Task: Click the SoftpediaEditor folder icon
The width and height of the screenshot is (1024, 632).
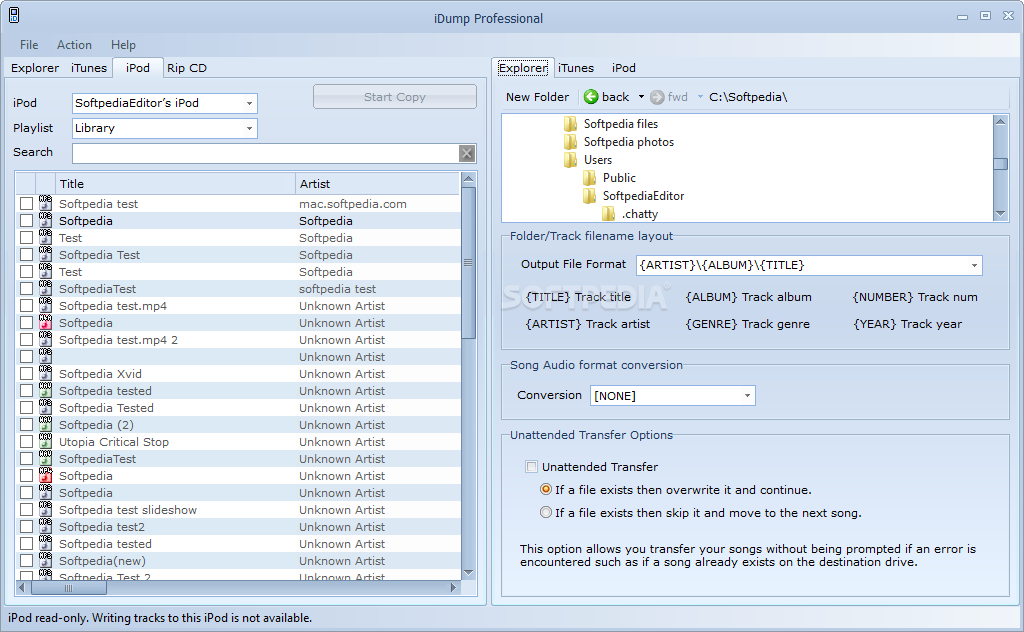Action: (590, 196)
